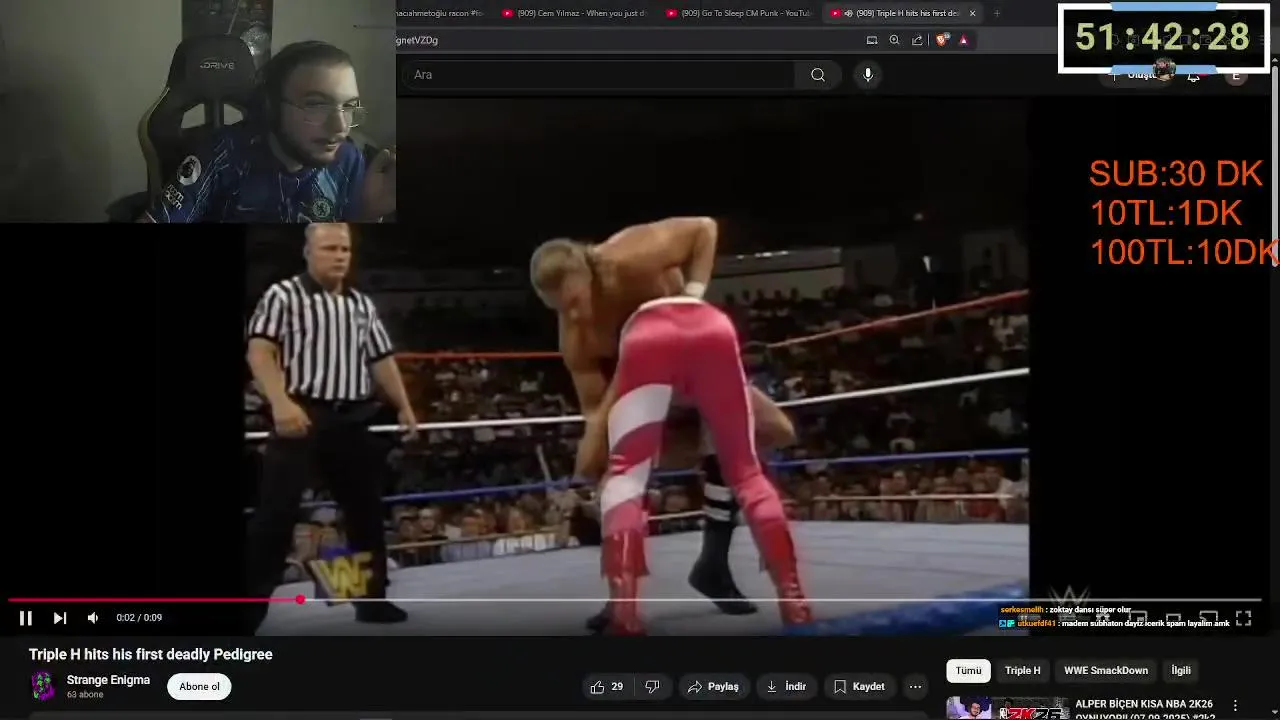Pause the video playback
The width and height of the screenshot is (1280, 720).
26,618
